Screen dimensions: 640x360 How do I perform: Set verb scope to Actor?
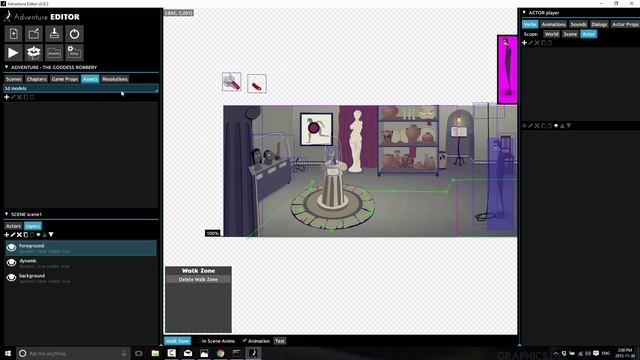pyautogui.click(x=589, y=34)
